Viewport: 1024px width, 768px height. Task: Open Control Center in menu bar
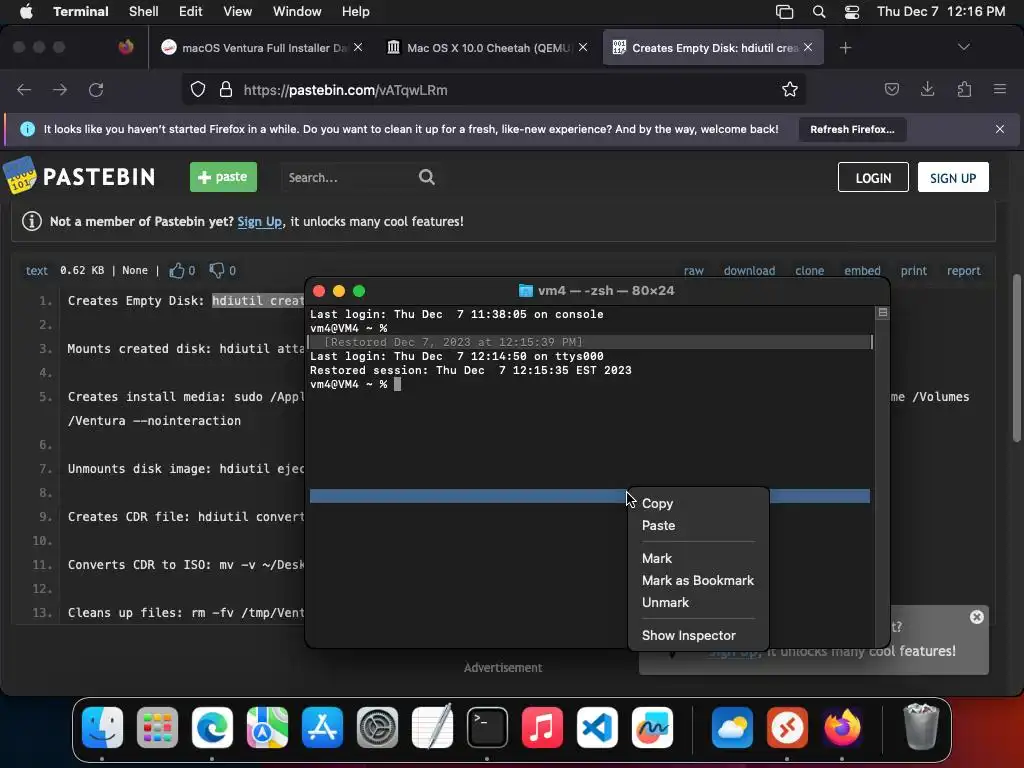(852, 12)
